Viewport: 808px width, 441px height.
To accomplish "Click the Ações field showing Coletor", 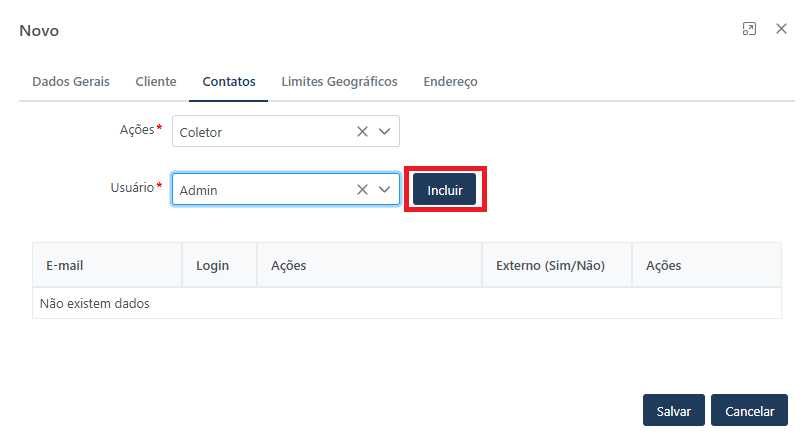I will pyautogui.click(x=262, y=132).
